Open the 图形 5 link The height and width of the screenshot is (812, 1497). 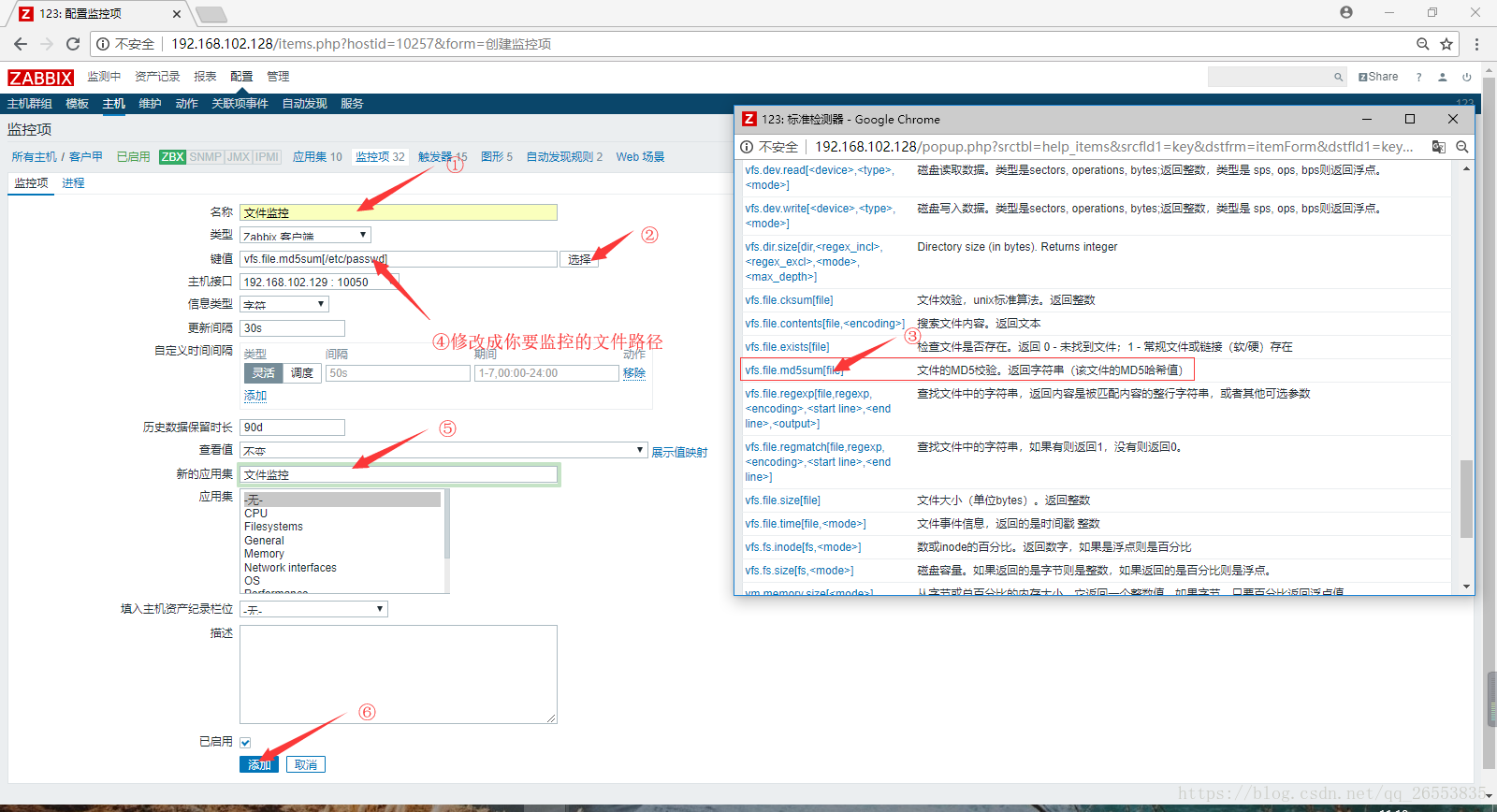497,157
